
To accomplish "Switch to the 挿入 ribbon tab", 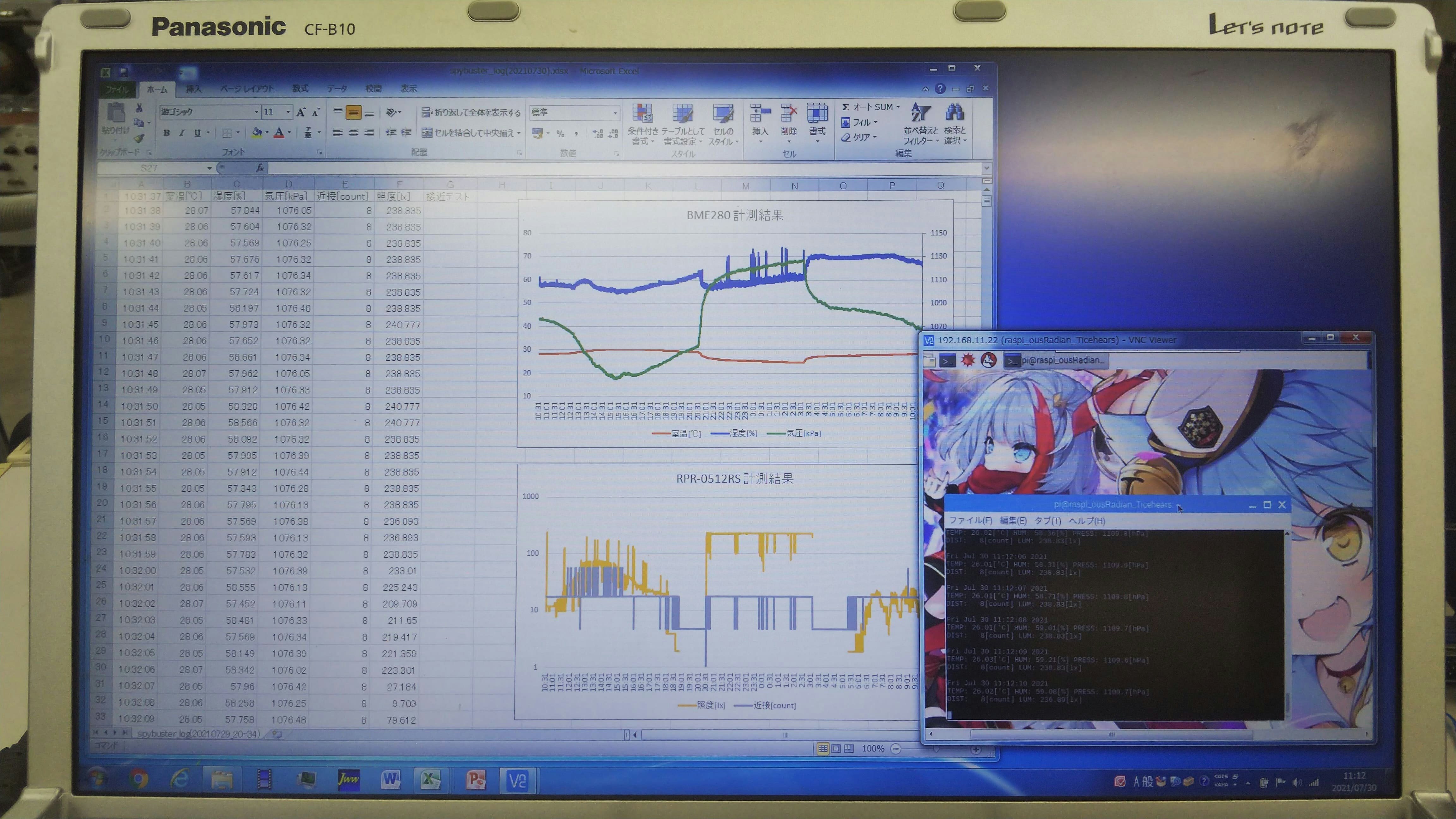I will coord(193,89).
